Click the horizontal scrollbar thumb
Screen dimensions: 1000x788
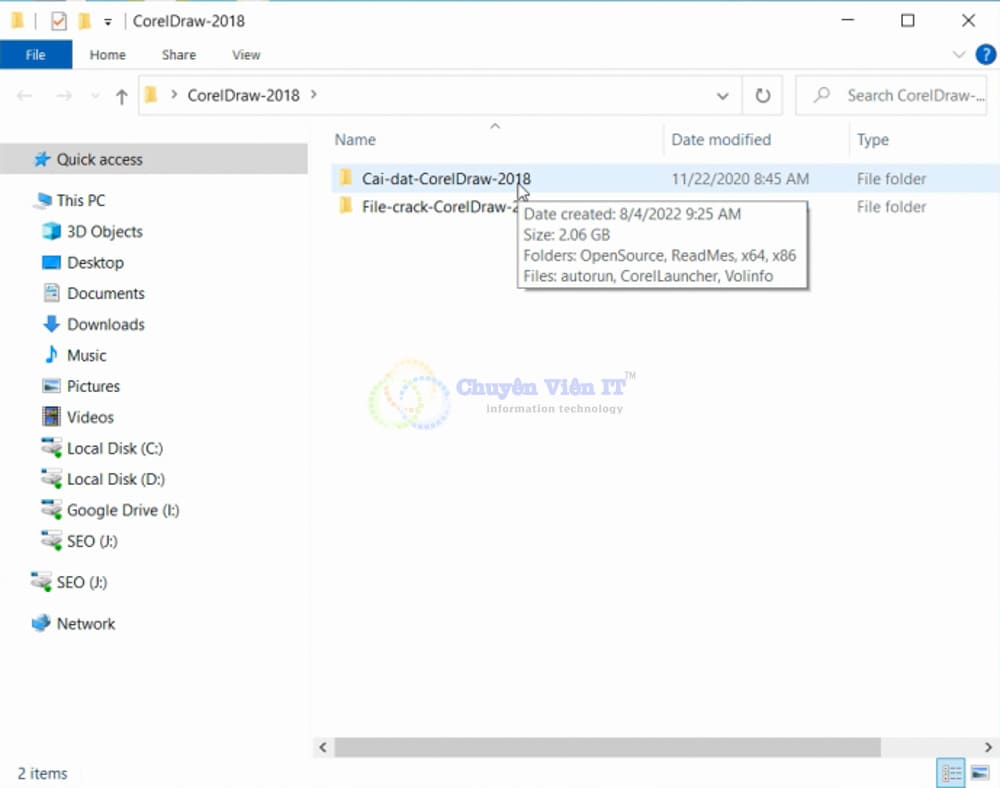pos(606,747)
